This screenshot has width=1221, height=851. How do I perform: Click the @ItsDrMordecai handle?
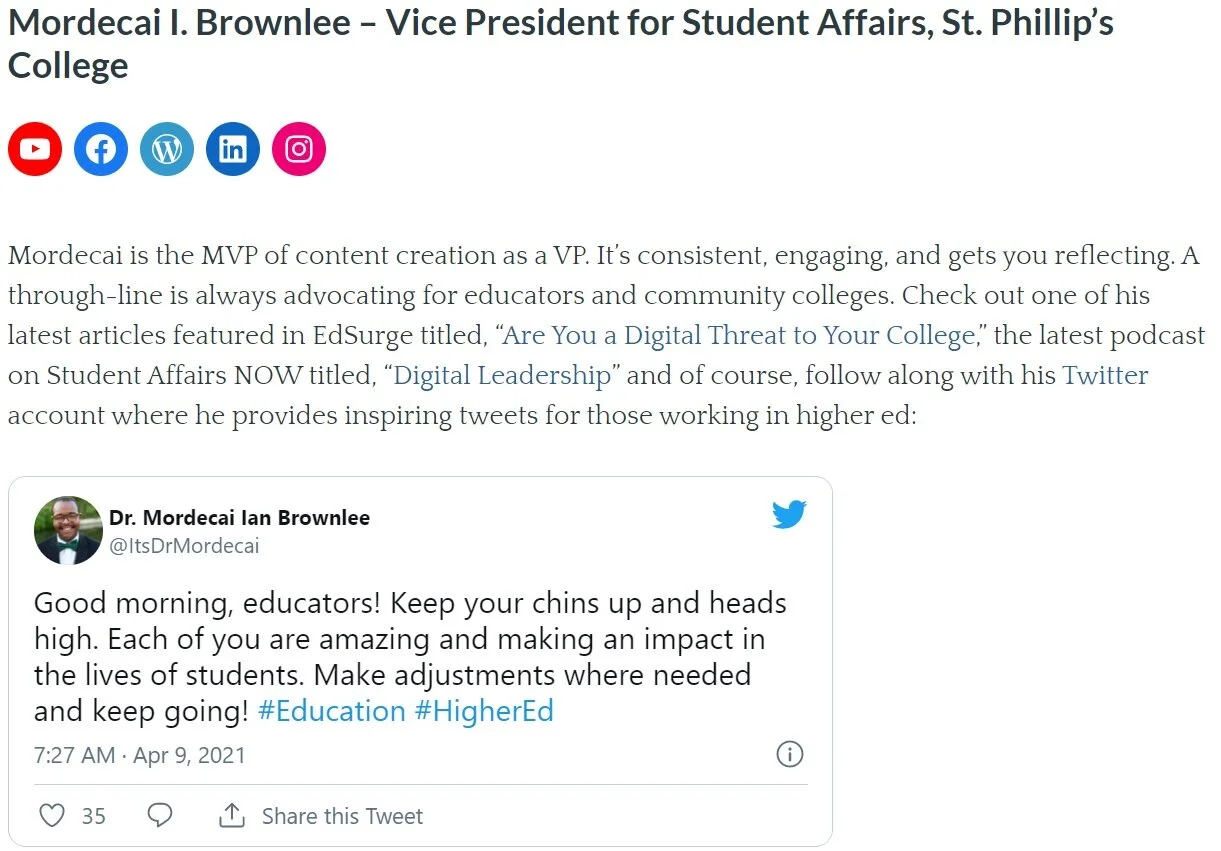pyautogui.click(x=184, y=546)
